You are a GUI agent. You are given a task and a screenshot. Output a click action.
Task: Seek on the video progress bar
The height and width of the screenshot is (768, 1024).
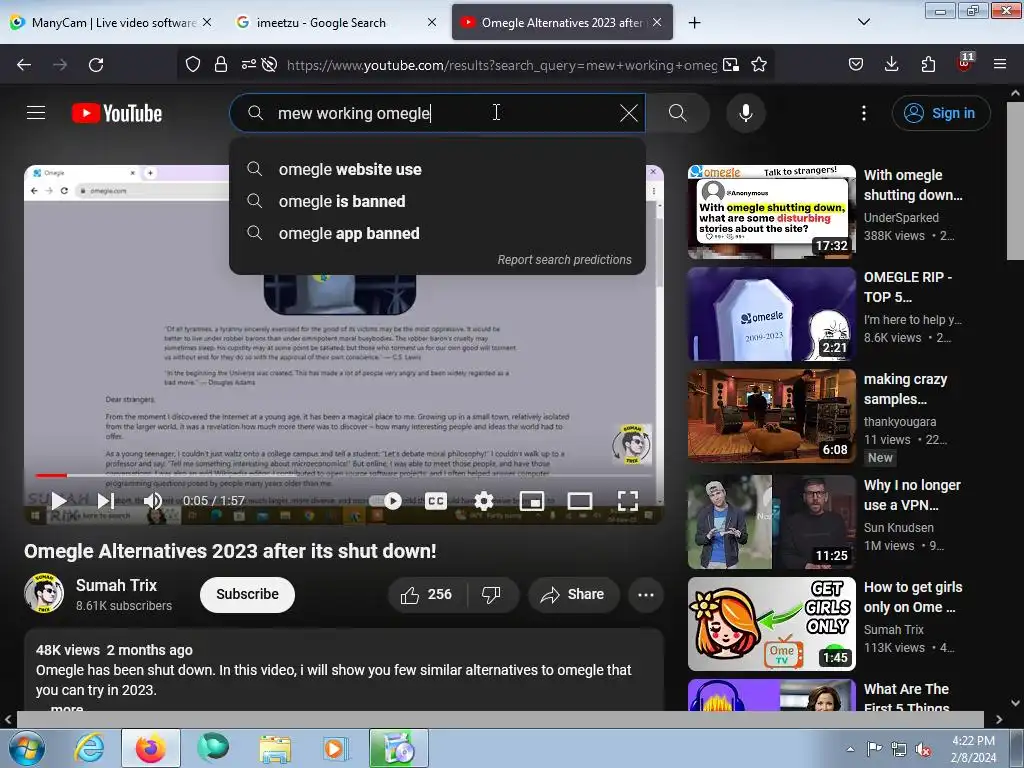344,475
